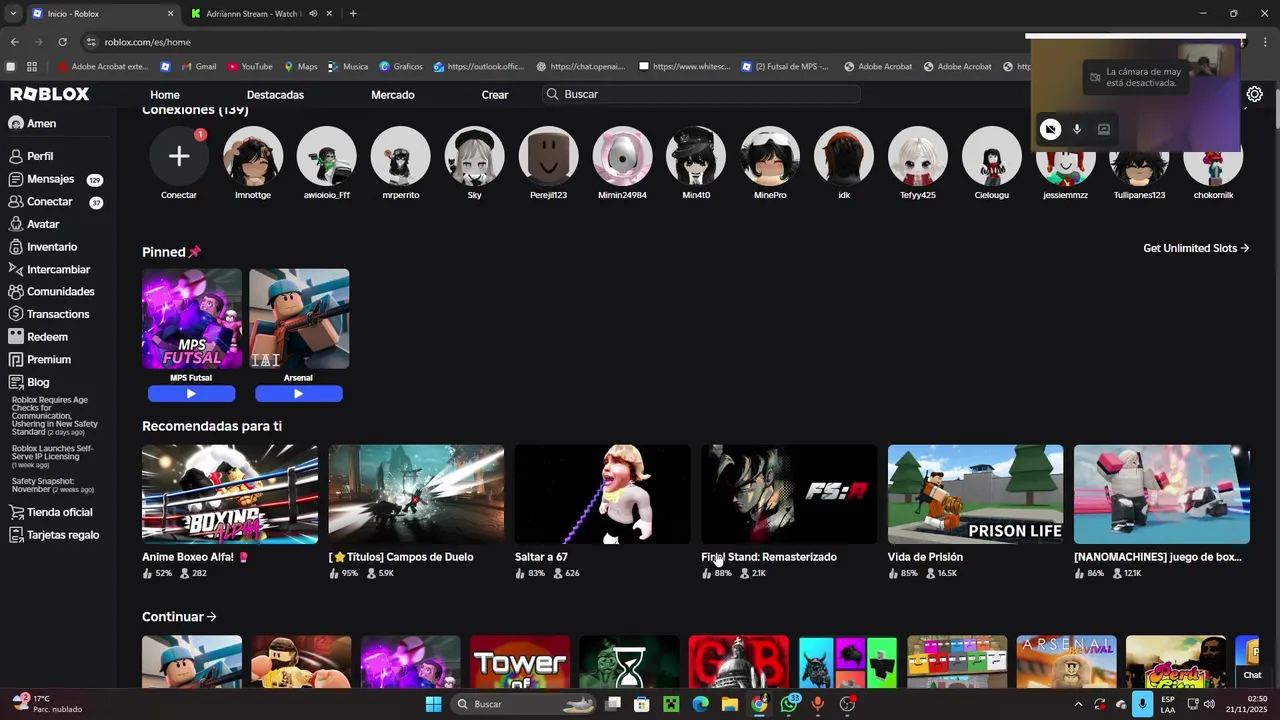The image size is (1280, 720).
Task: Select the Mercado menu item
Action: click(393, 95)
